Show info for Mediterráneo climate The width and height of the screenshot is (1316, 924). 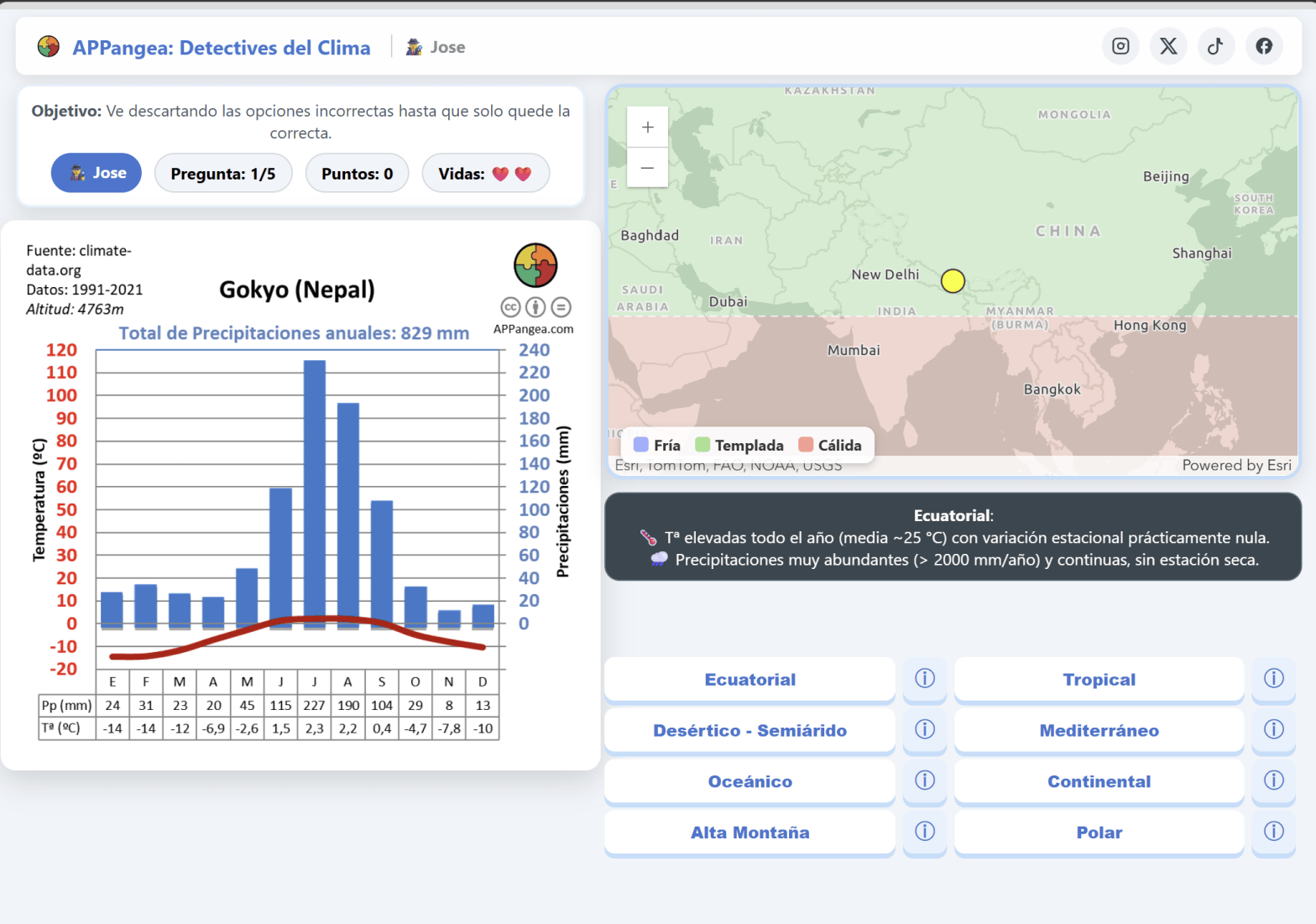pyautogui.click(x=1274, y=730)
